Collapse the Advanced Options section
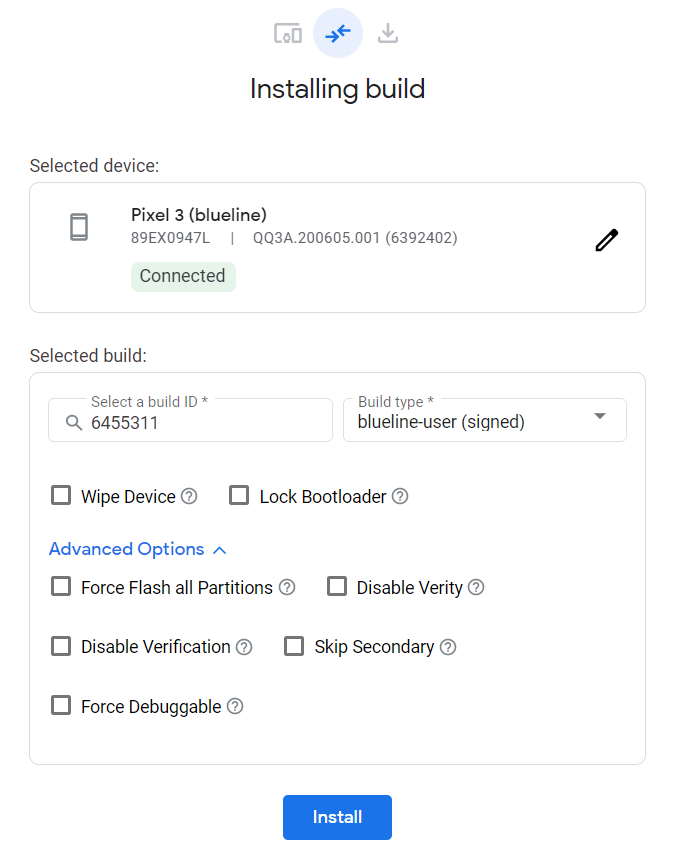The width and height of the screenshot is (688, 848). click(138, 549)
